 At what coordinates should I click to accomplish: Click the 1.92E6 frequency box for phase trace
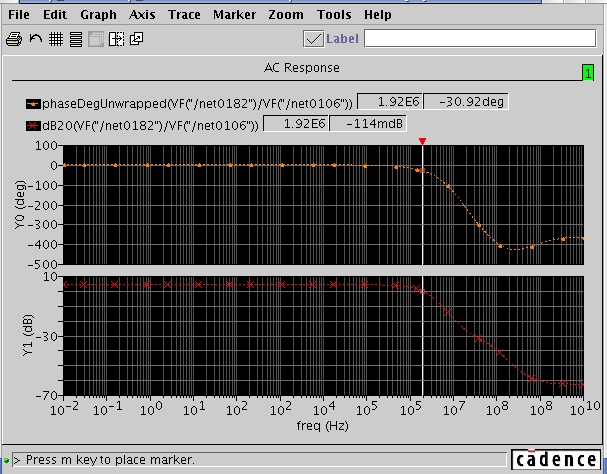pyautogui.click(x=390, y=102)
